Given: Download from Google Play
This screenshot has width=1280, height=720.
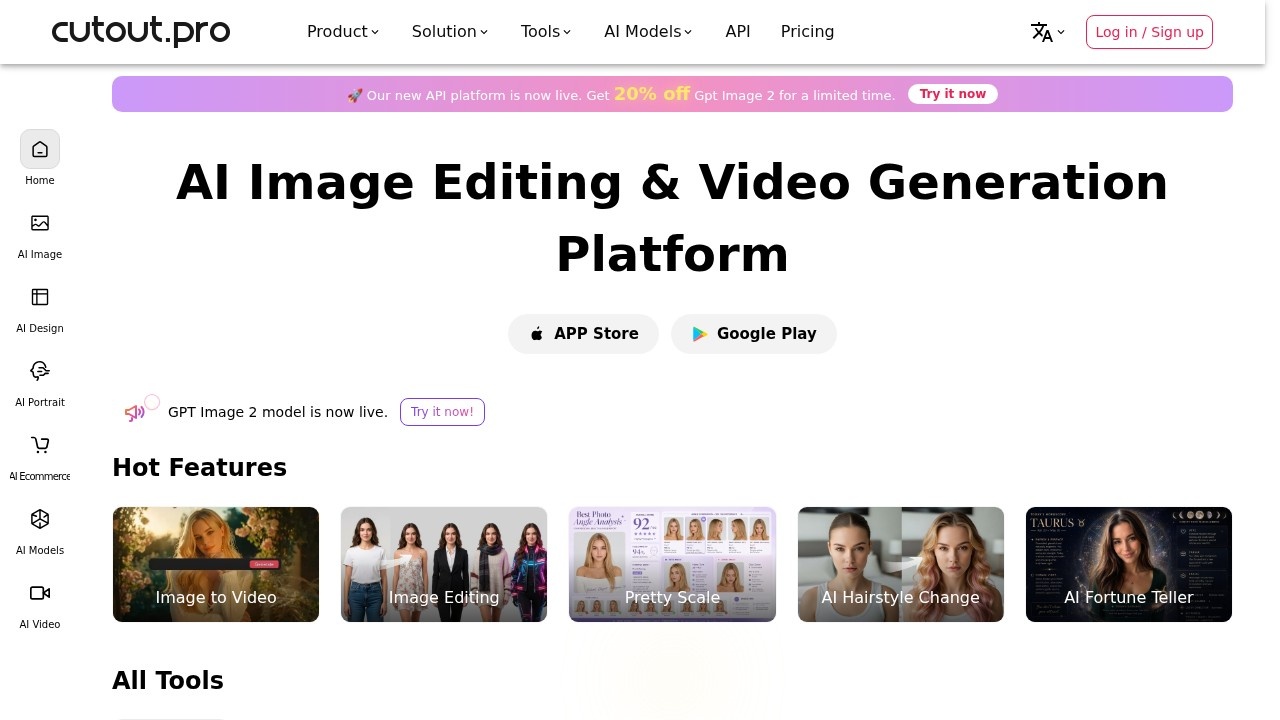Looking at the screenshot, I should pos(754,334).
